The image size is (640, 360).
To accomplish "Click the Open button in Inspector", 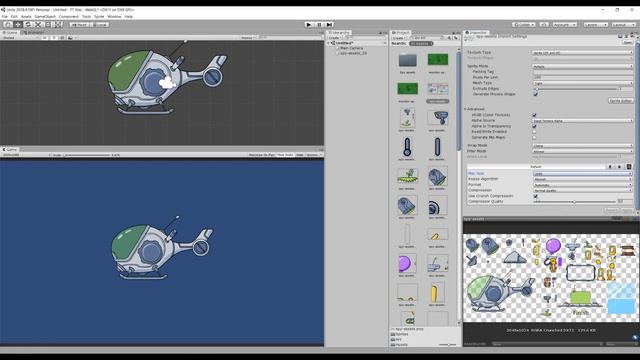I will point(628,42).
